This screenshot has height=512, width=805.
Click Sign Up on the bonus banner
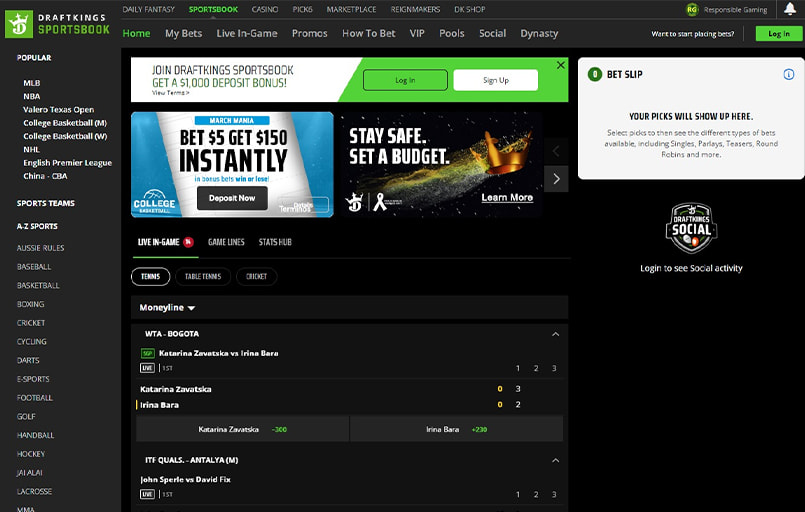coord(495,80)
